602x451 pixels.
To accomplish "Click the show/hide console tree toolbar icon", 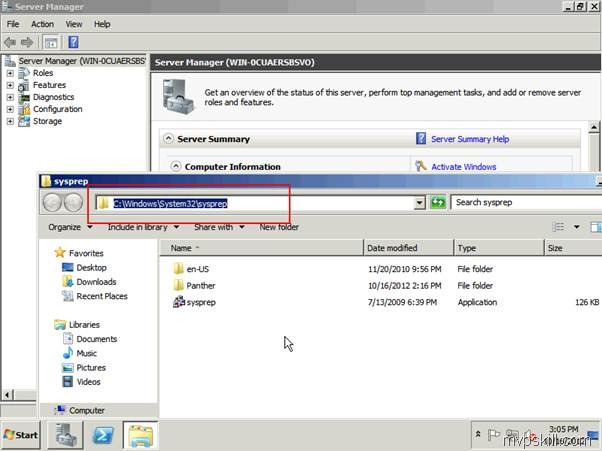I will tap(51, 42).
